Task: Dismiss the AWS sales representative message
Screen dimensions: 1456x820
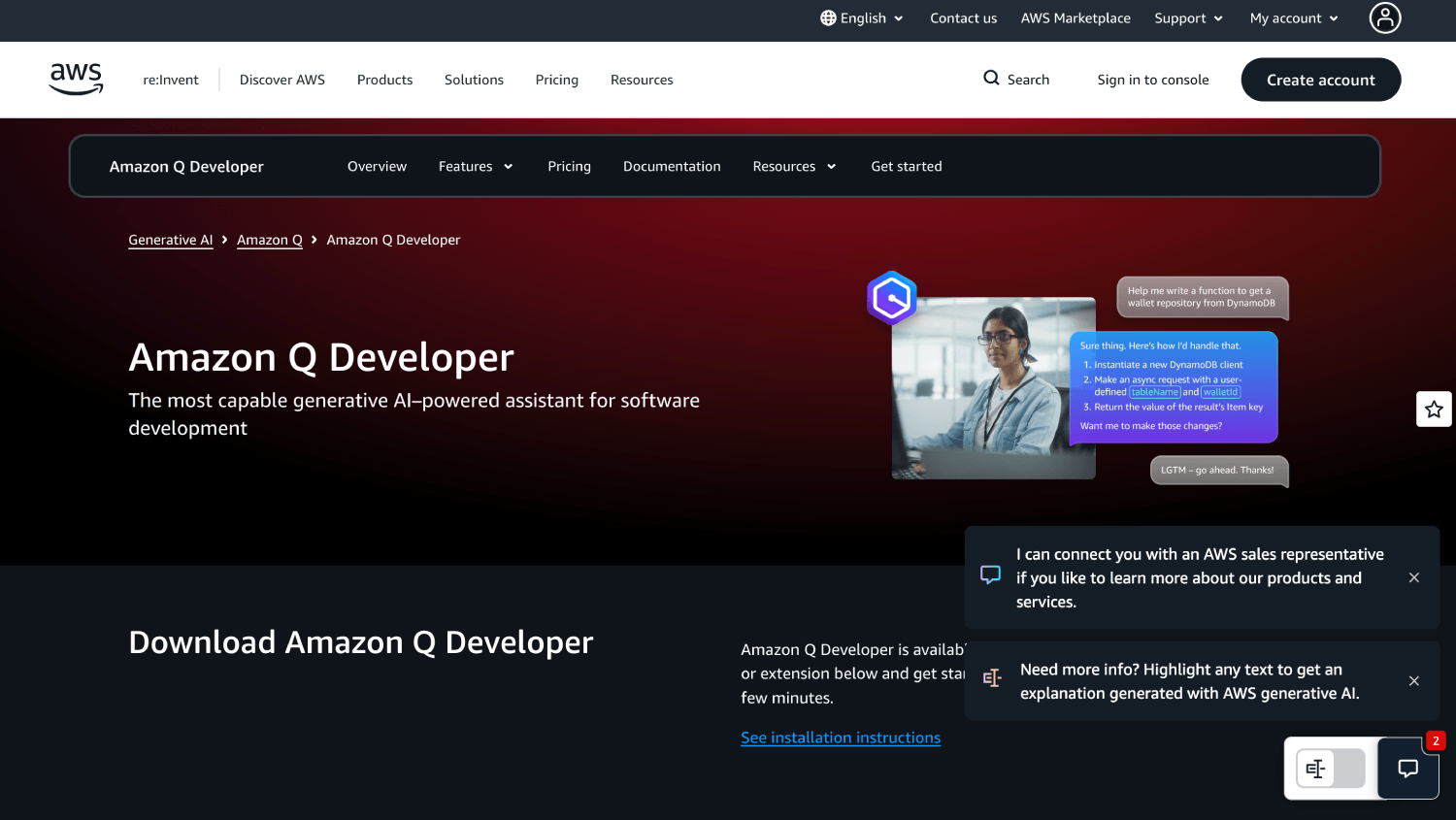Action: [1414, 577]
